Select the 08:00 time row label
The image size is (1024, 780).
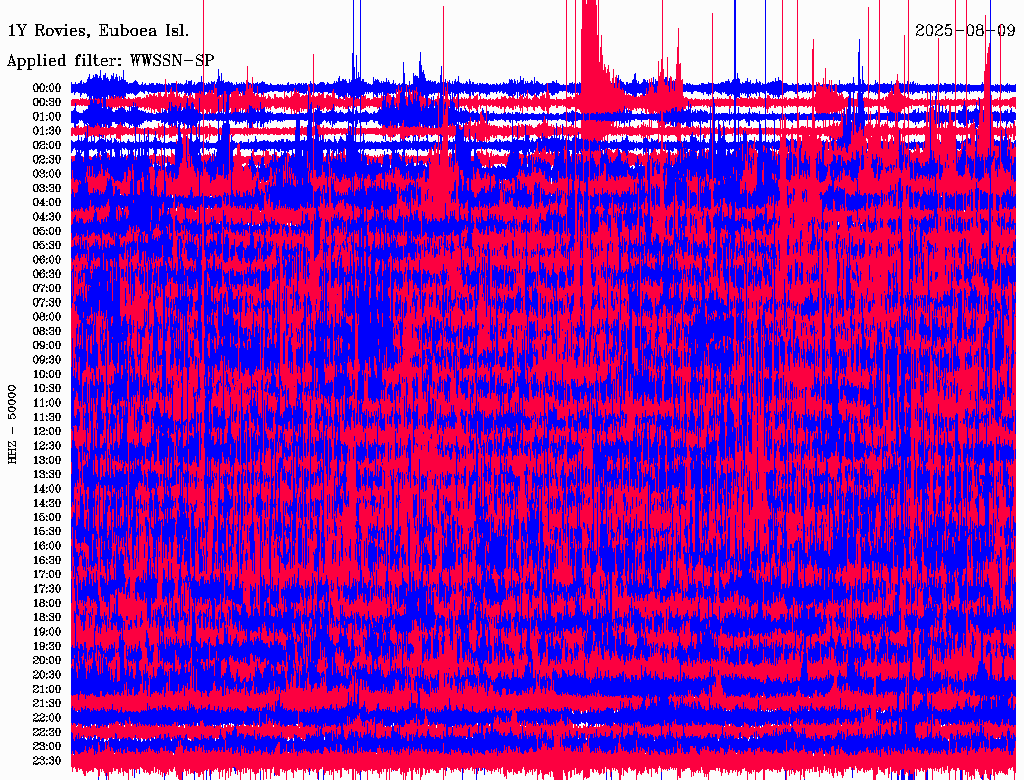(46, 317)
